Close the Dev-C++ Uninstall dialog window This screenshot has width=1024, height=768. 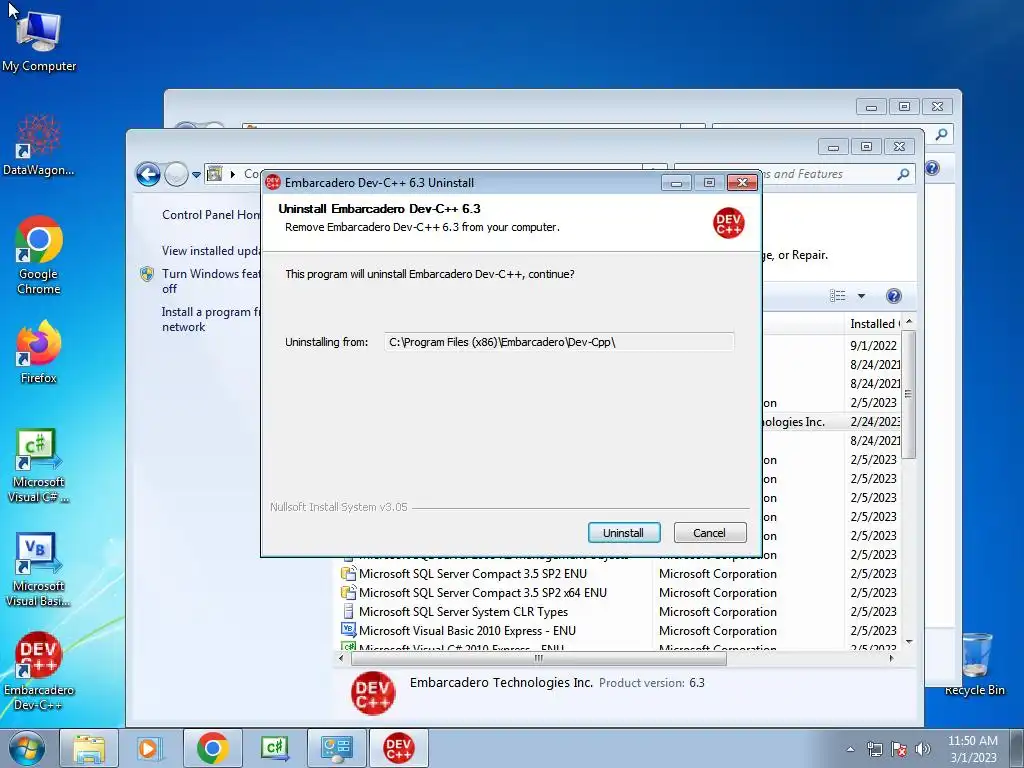coord(742,183)
